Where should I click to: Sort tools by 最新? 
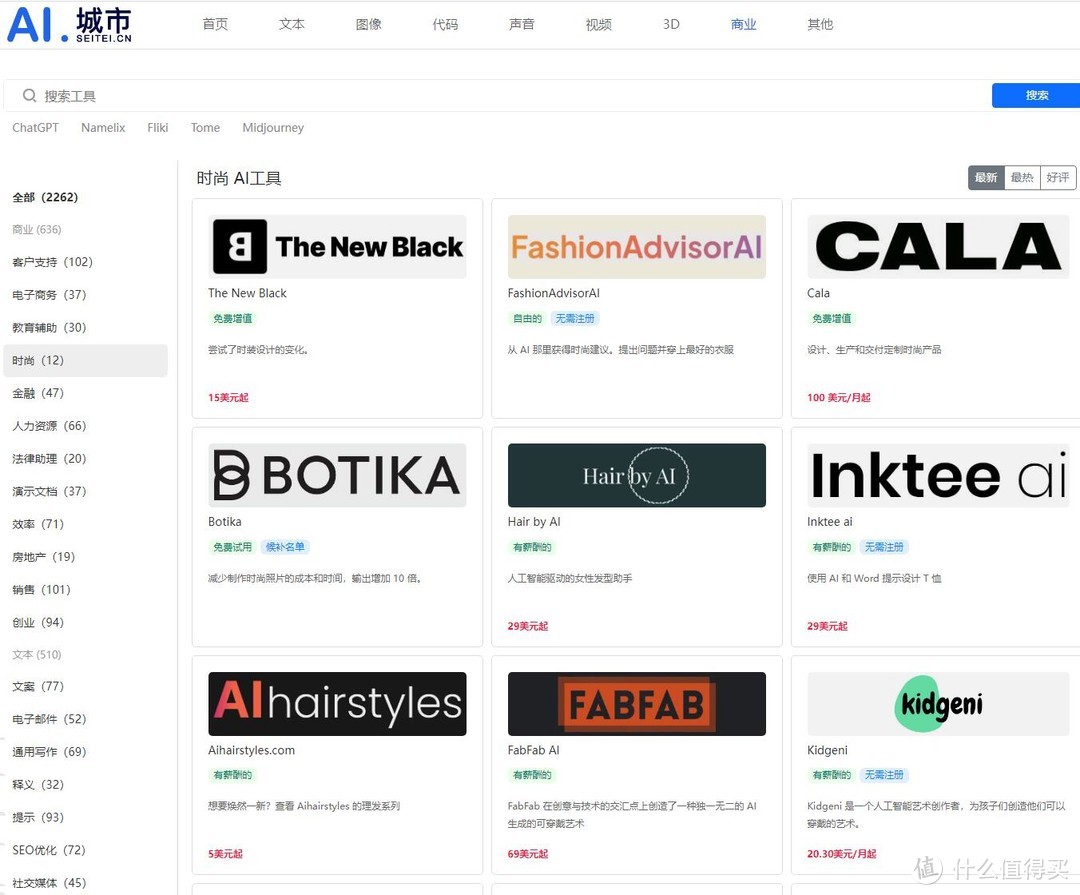point(986,178)
